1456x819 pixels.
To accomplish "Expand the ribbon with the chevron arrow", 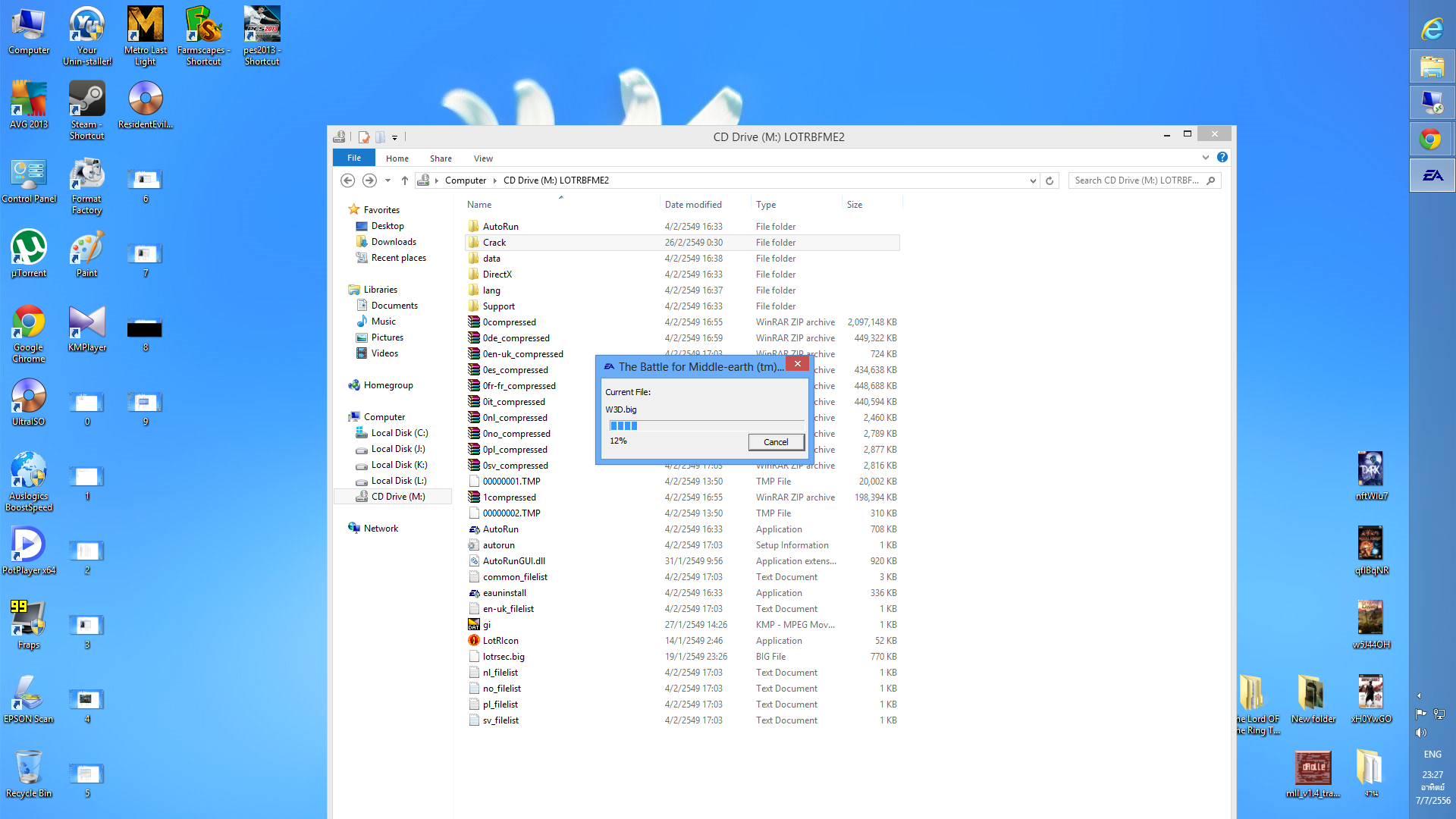I will tap(1205, 158).
